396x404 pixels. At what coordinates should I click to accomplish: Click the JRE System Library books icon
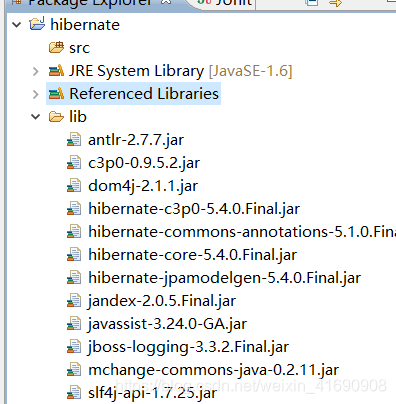56,71
